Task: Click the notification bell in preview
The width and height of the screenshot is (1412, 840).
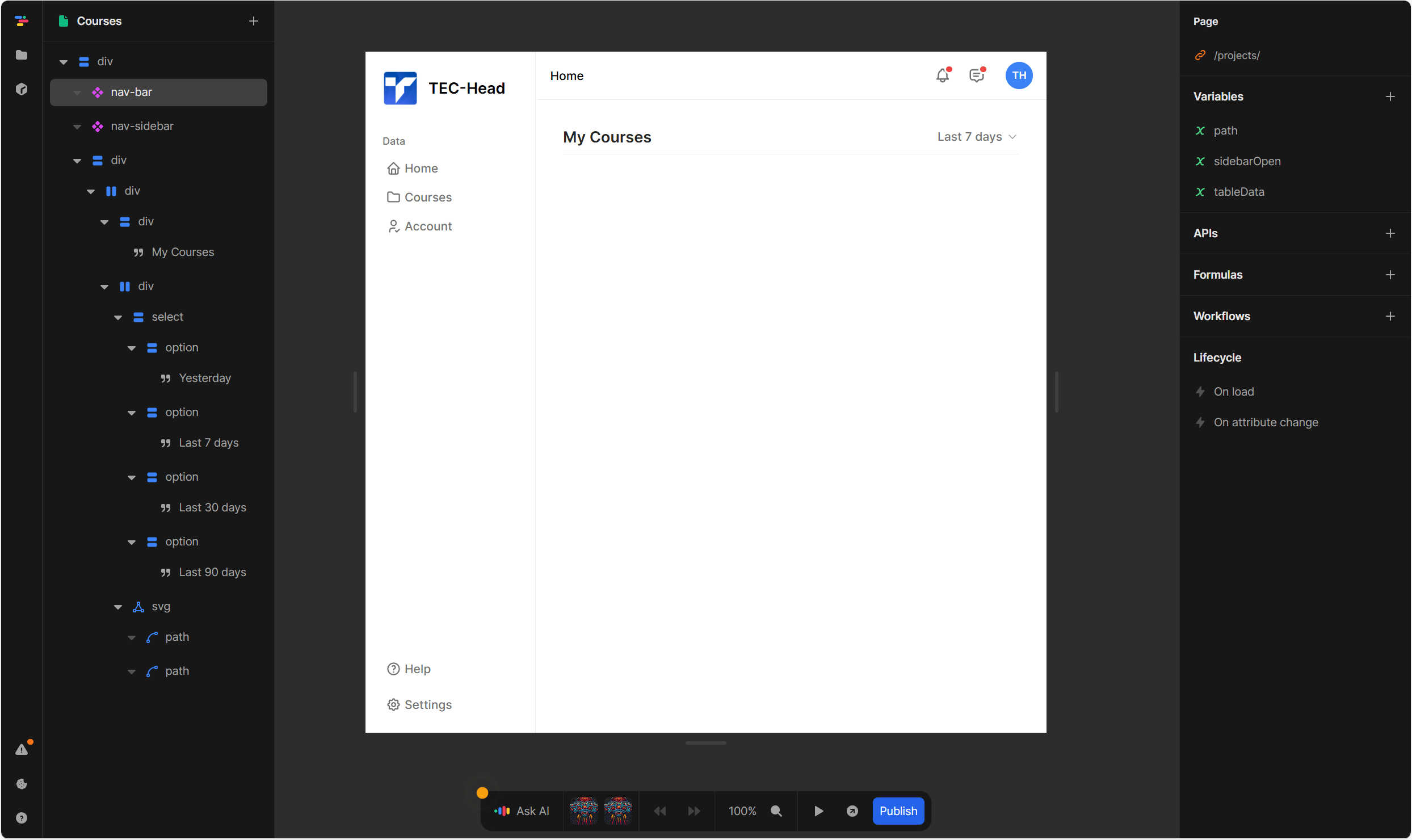Action: 943,75
